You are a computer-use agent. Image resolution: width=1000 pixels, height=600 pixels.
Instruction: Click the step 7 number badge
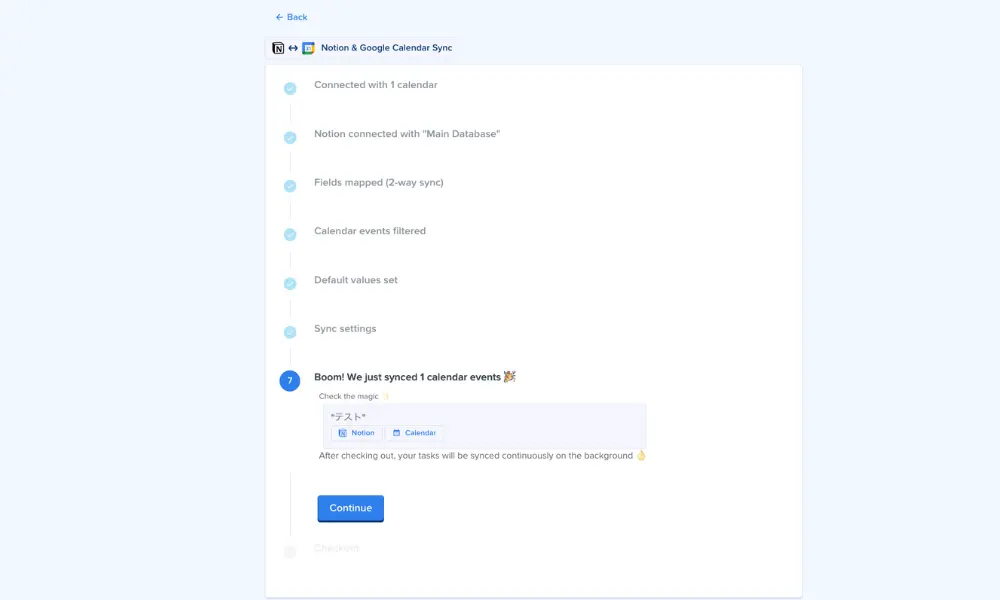click(x=290, y=381)
